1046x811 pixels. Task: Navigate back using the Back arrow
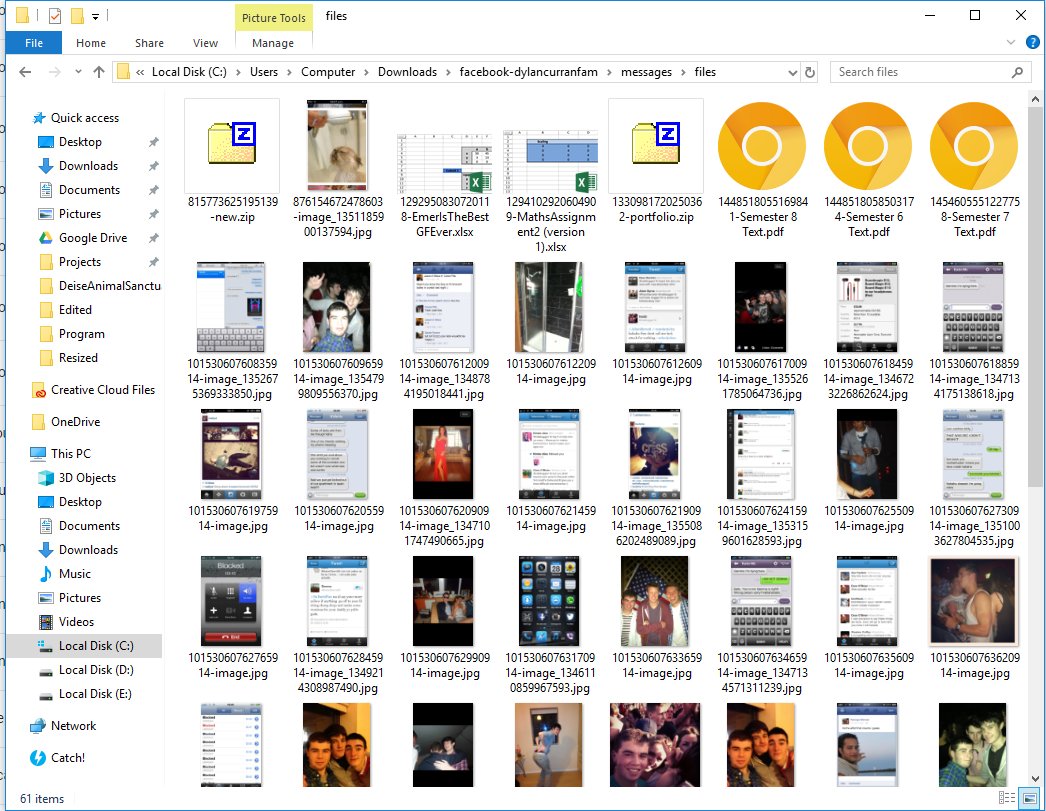(26, 72)
